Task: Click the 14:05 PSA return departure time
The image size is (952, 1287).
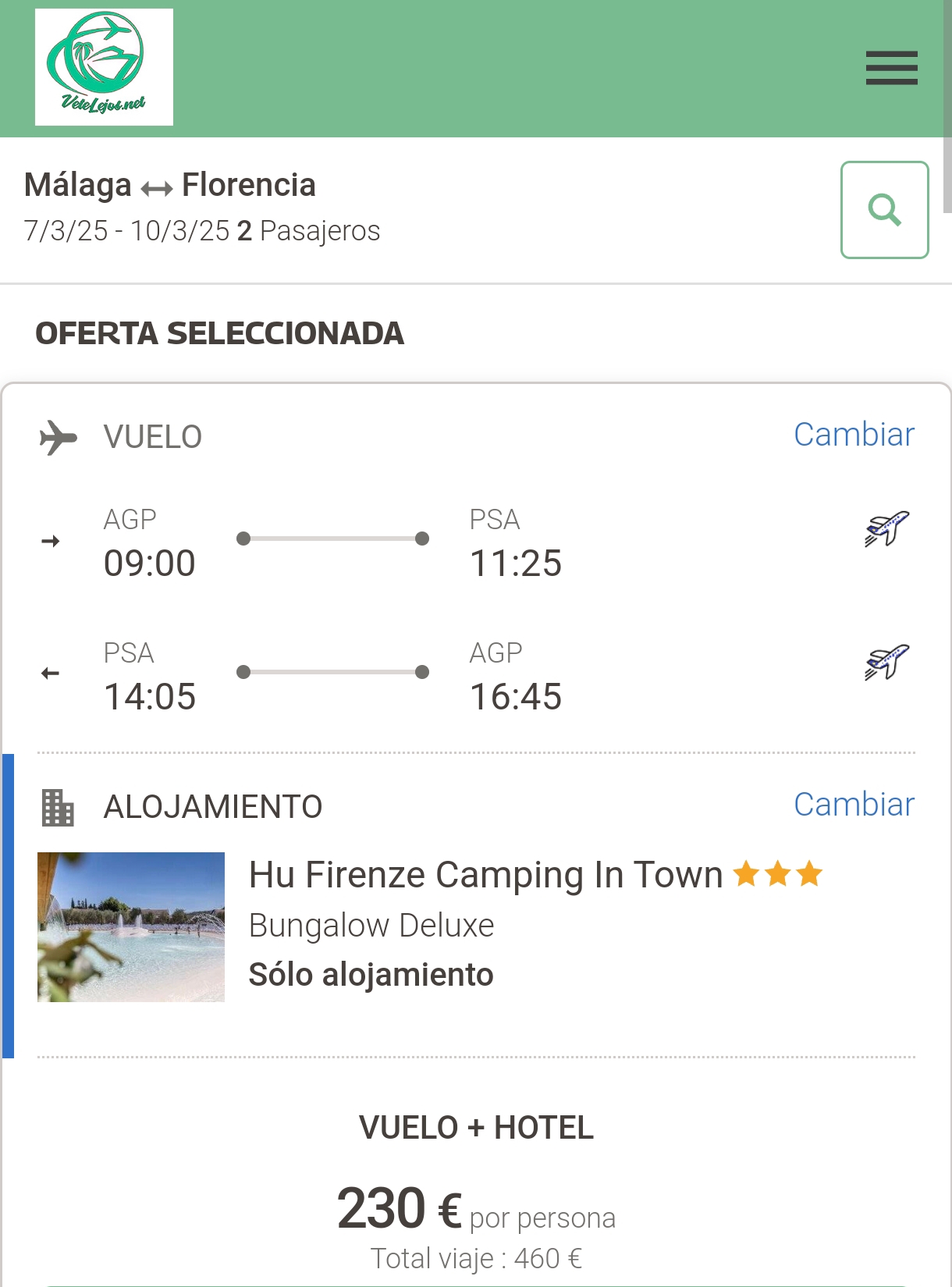Action: tap(150, 697)
